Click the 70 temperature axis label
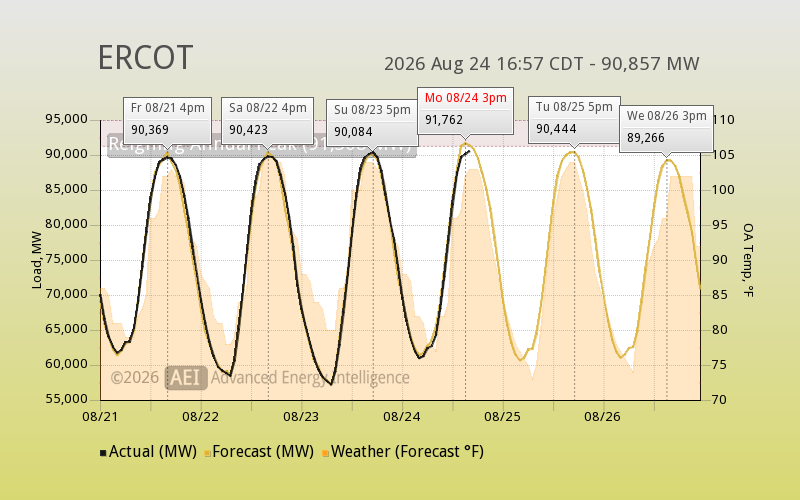 [x=720, y=399]
